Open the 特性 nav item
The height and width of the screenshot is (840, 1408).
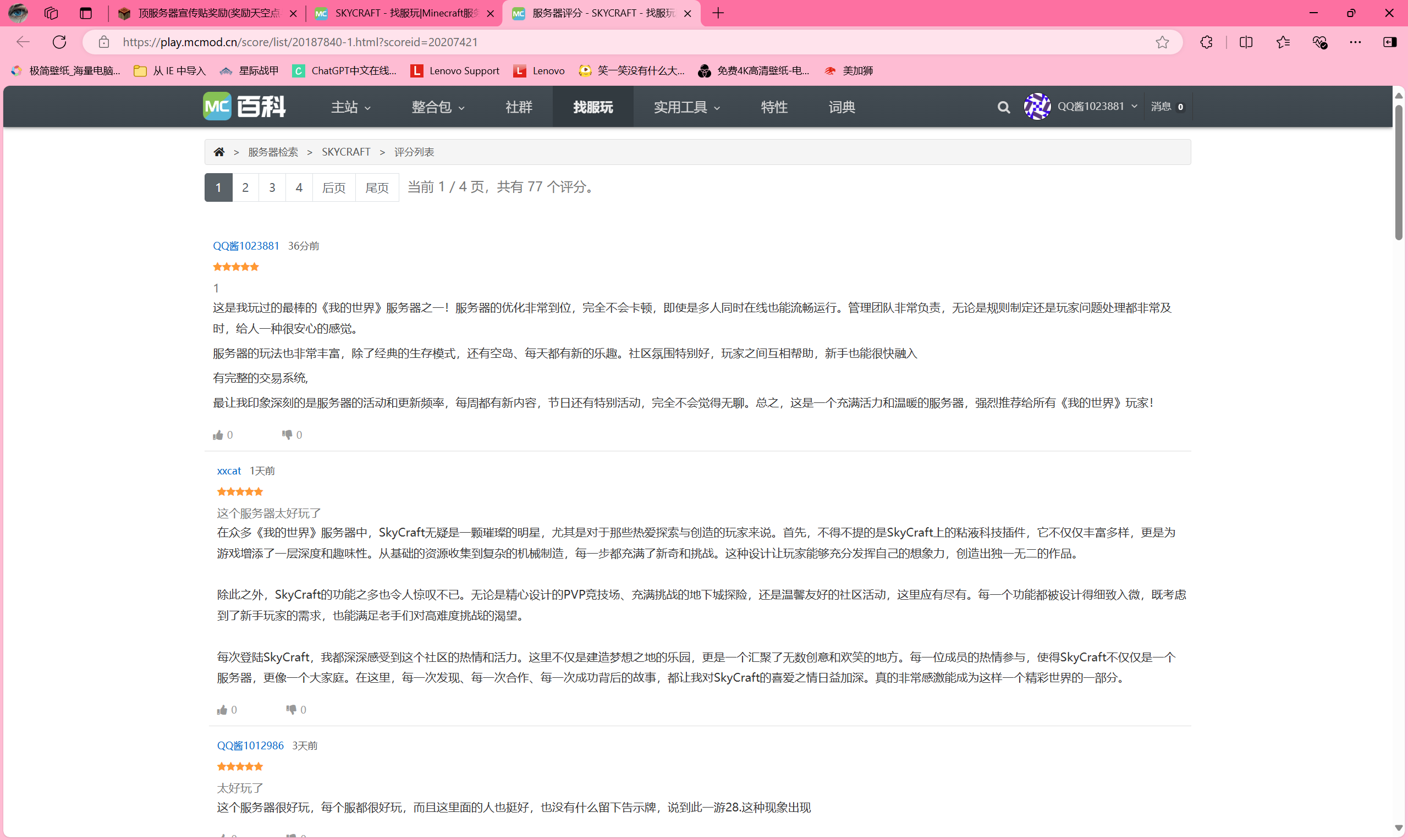tap(774, 107)
